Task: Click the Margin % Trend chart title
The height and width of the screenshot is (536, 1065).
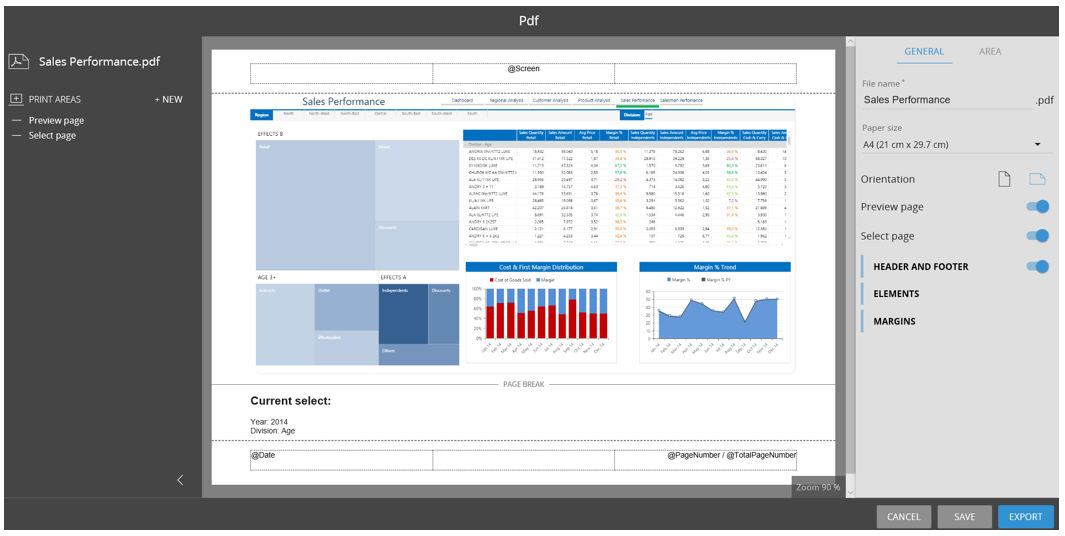Action: click(715, 267)
